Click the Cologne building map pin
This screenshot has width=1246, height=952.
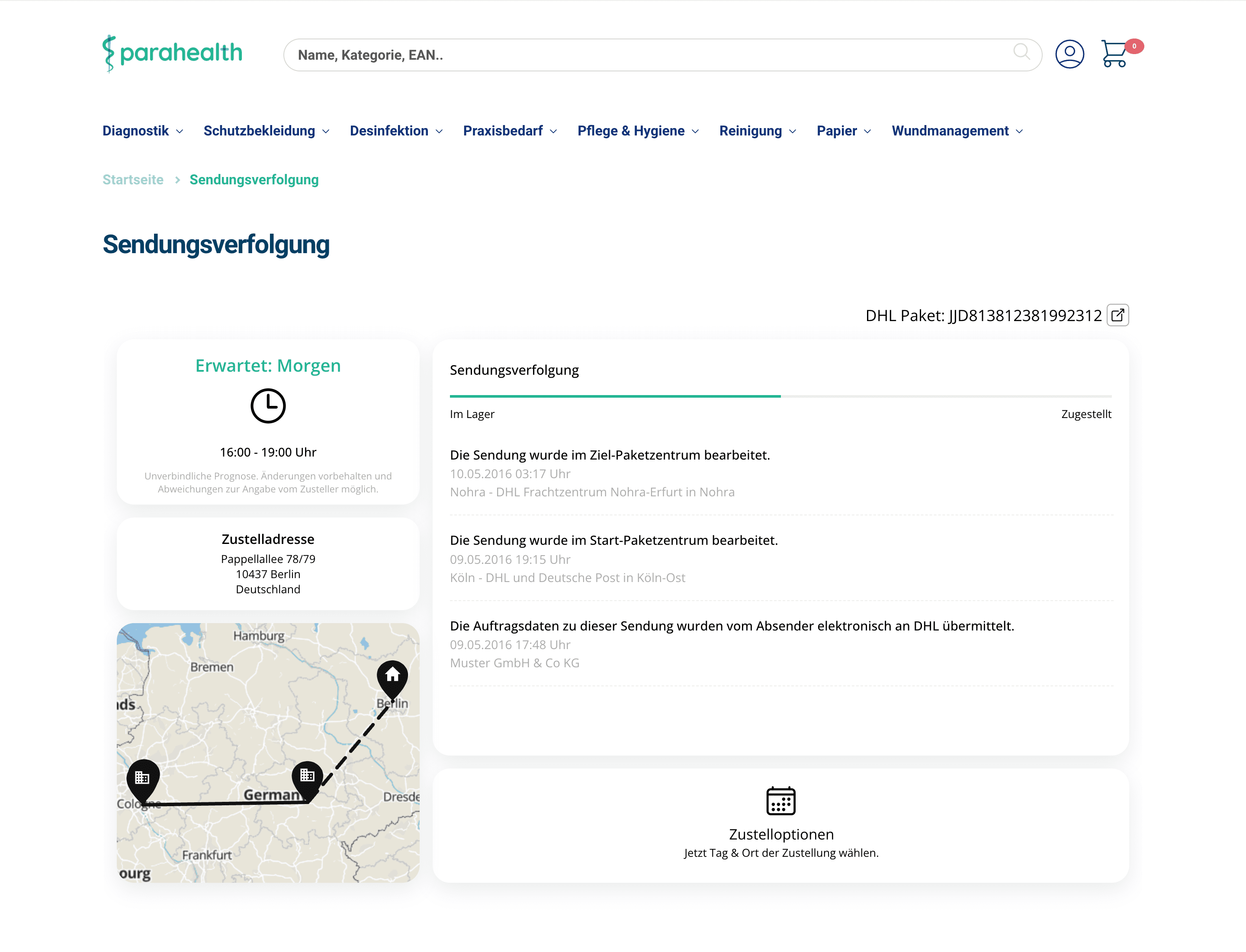[143, 781]
